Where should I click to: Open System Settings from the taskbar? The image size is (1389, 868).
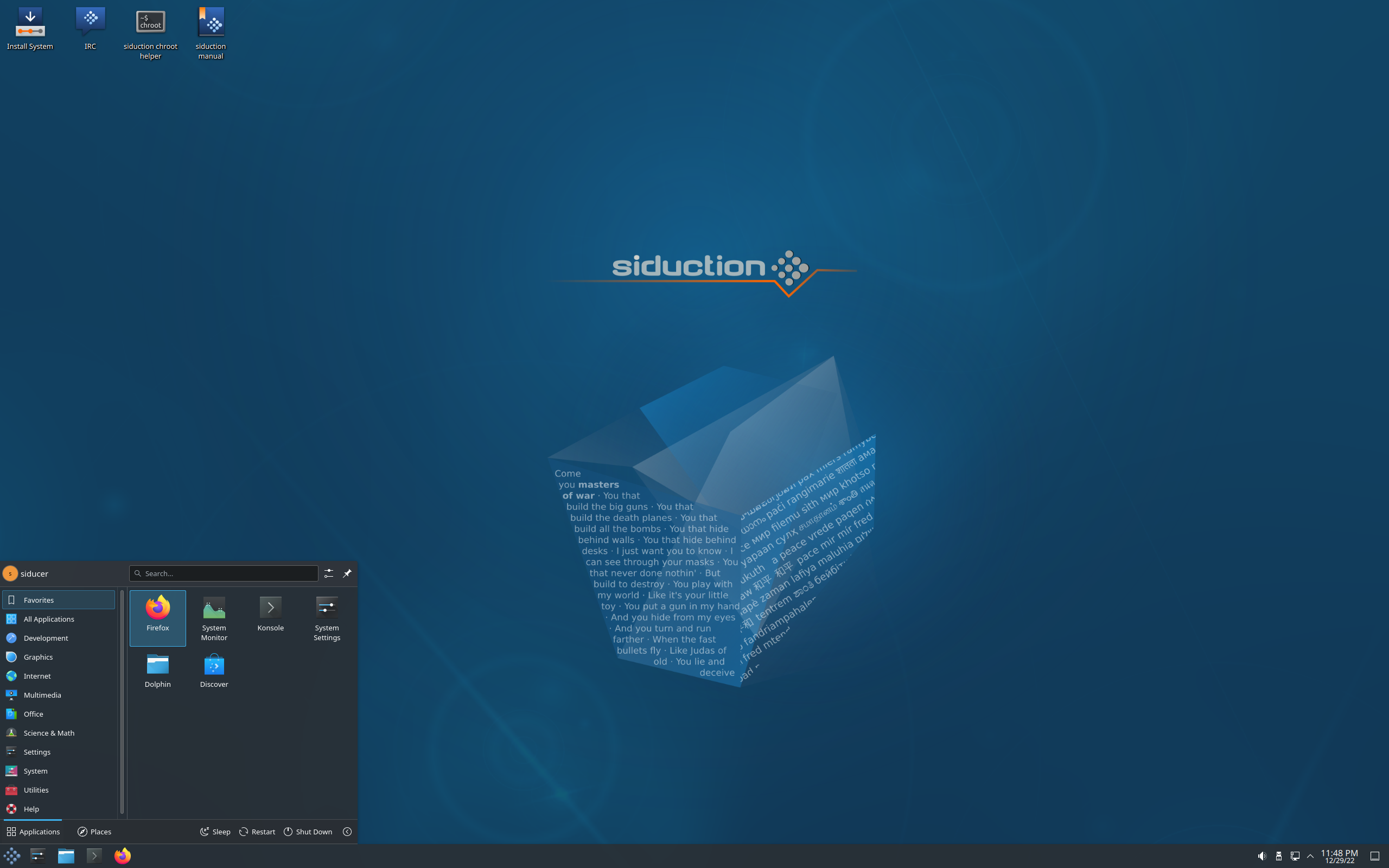click(38, 856)
